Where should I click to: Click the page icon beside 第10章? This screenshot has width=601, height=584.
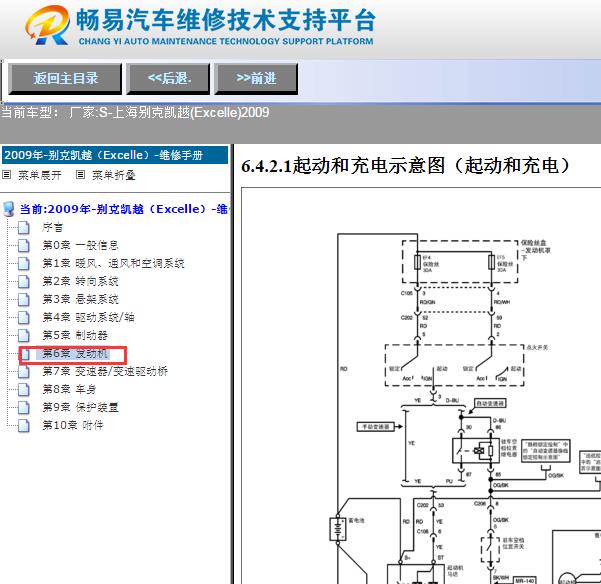point(24,425)
